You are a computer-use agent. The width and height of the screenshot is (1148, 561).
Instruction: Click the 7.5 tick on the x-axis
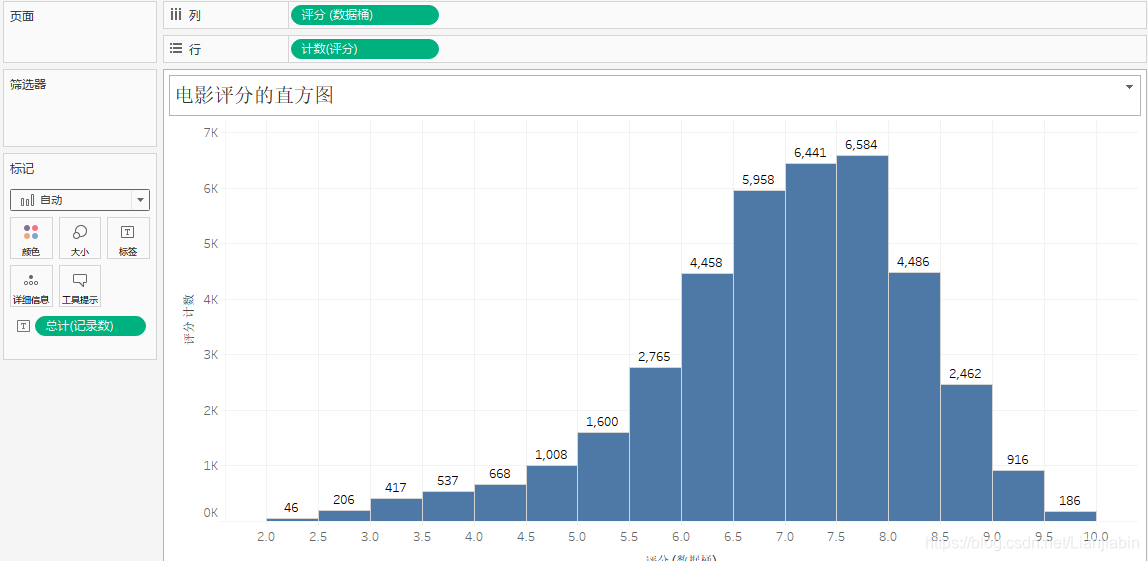[x=836, y=536]
